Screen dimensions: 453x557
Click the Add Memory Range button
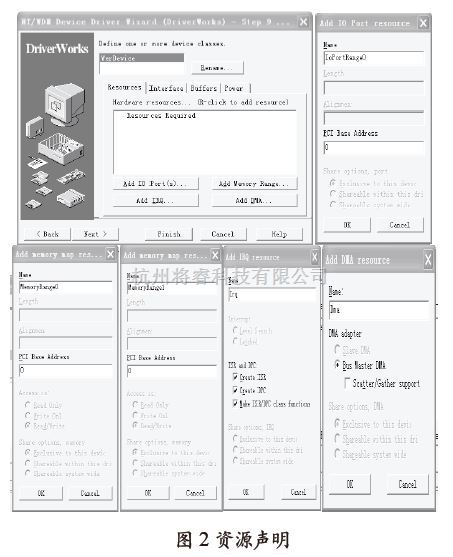point(254,184)
